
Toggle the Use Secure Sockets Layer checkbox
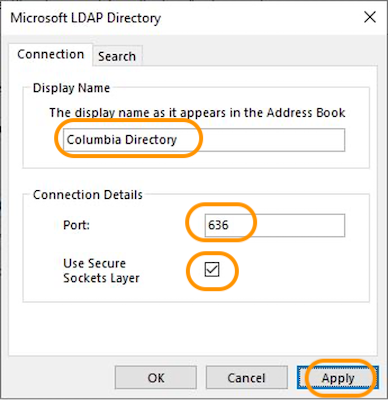pos(212,269)
